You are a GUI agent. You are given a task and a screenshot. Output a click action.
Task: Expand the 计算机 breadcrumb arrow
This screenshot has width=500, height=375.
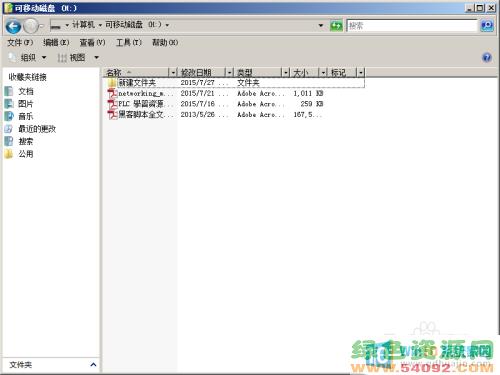pos(100,25)
